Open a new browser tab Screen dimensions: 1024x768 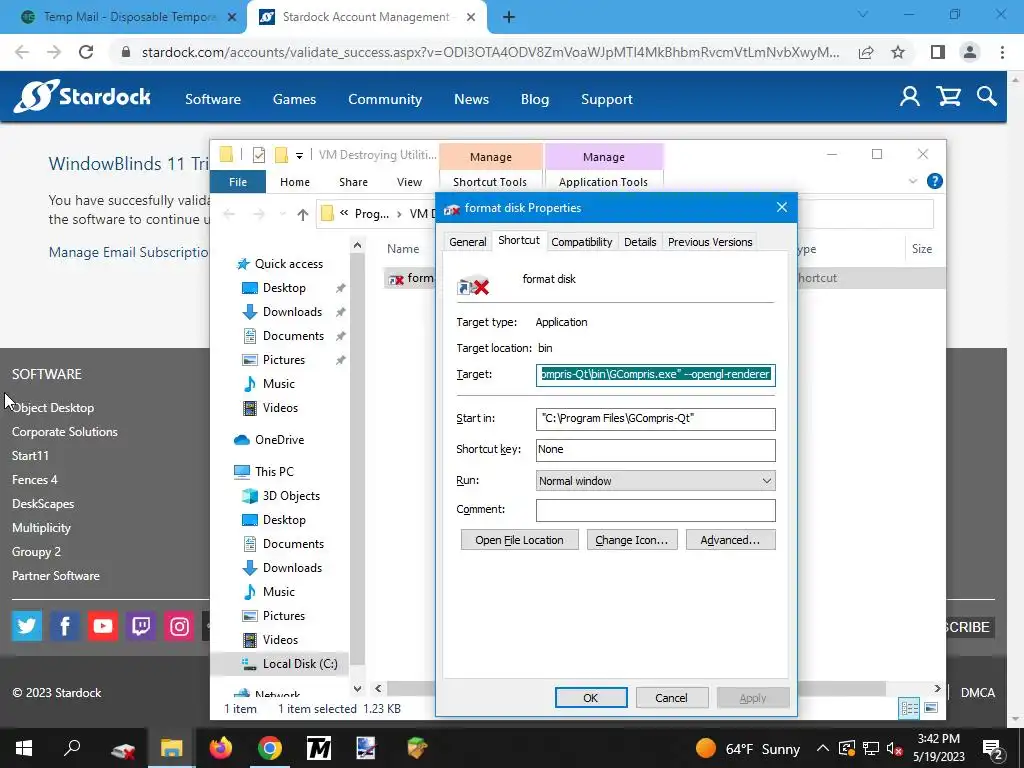(x=509, y=17)
